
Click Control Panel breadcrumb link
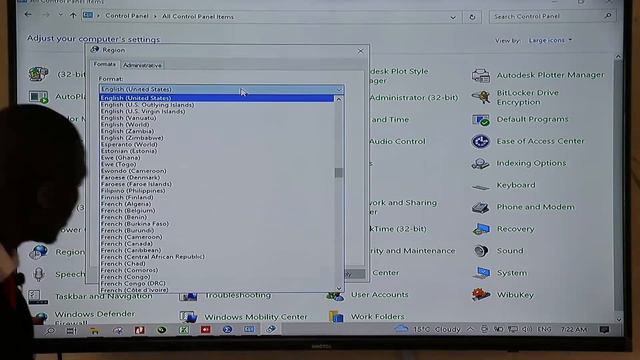click(127, 16)
